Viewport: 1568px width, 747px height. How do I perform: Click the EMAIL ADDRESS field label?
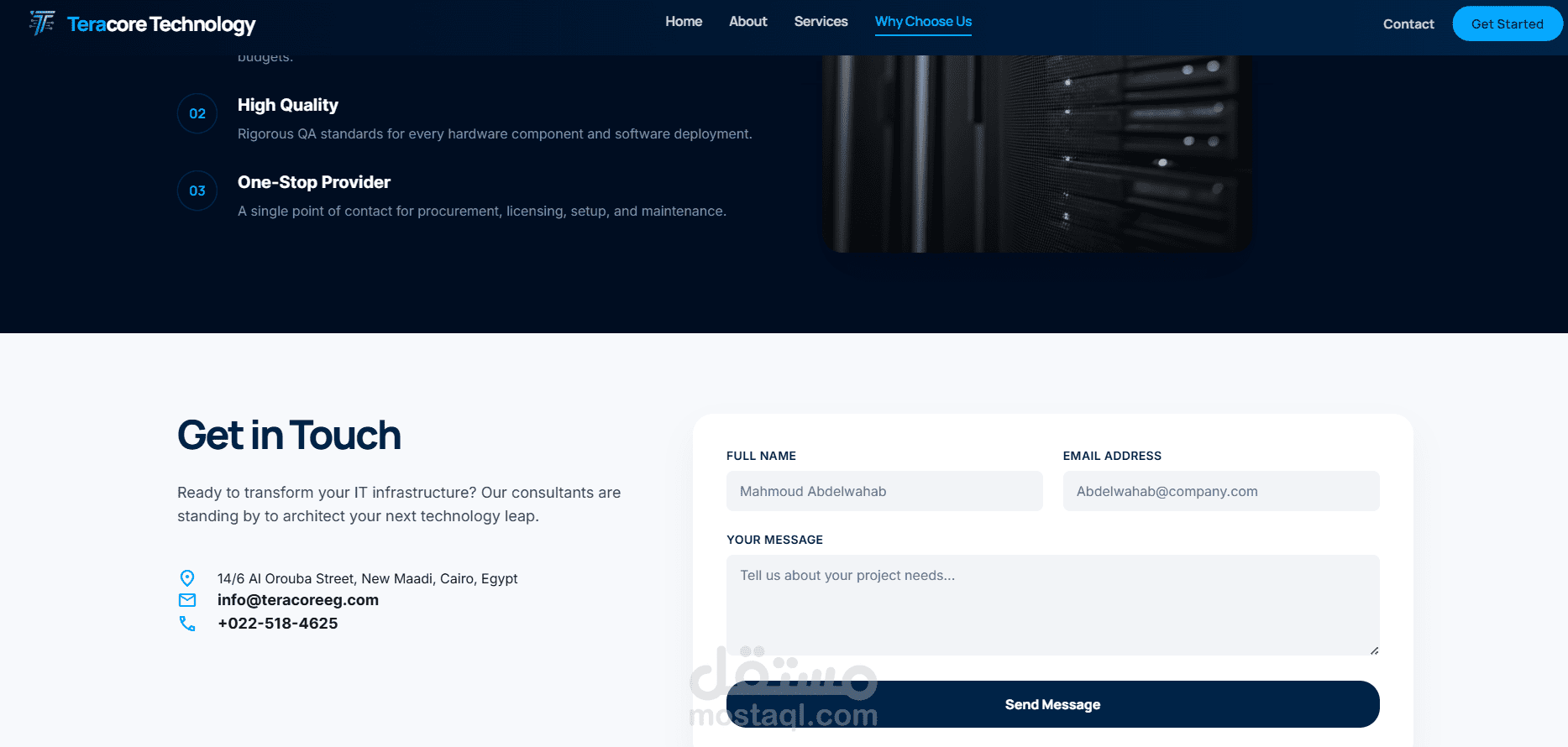(x=1112, y=456)
